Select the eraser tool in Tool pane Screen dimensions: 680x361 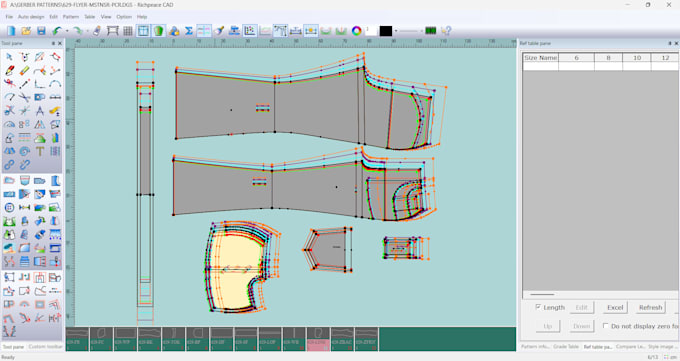(24, 70)
